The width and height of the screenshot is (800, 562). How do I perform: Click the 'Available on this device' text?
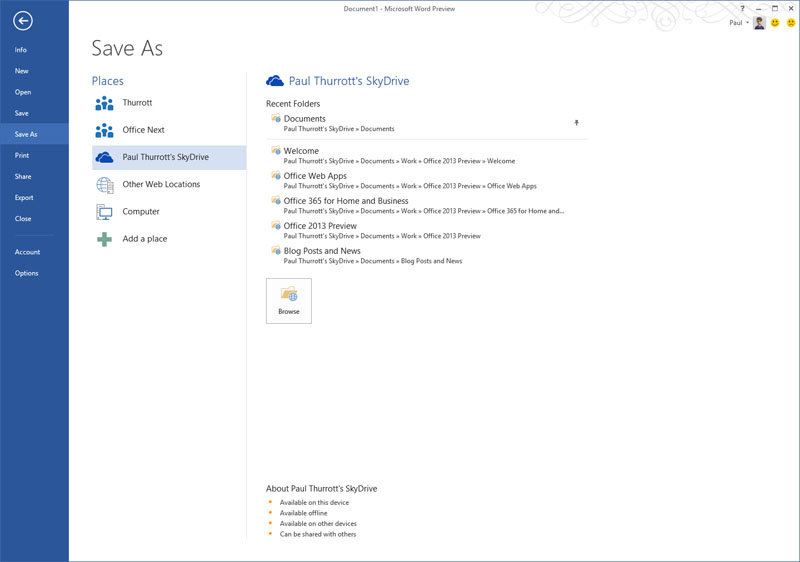(314, 502)
